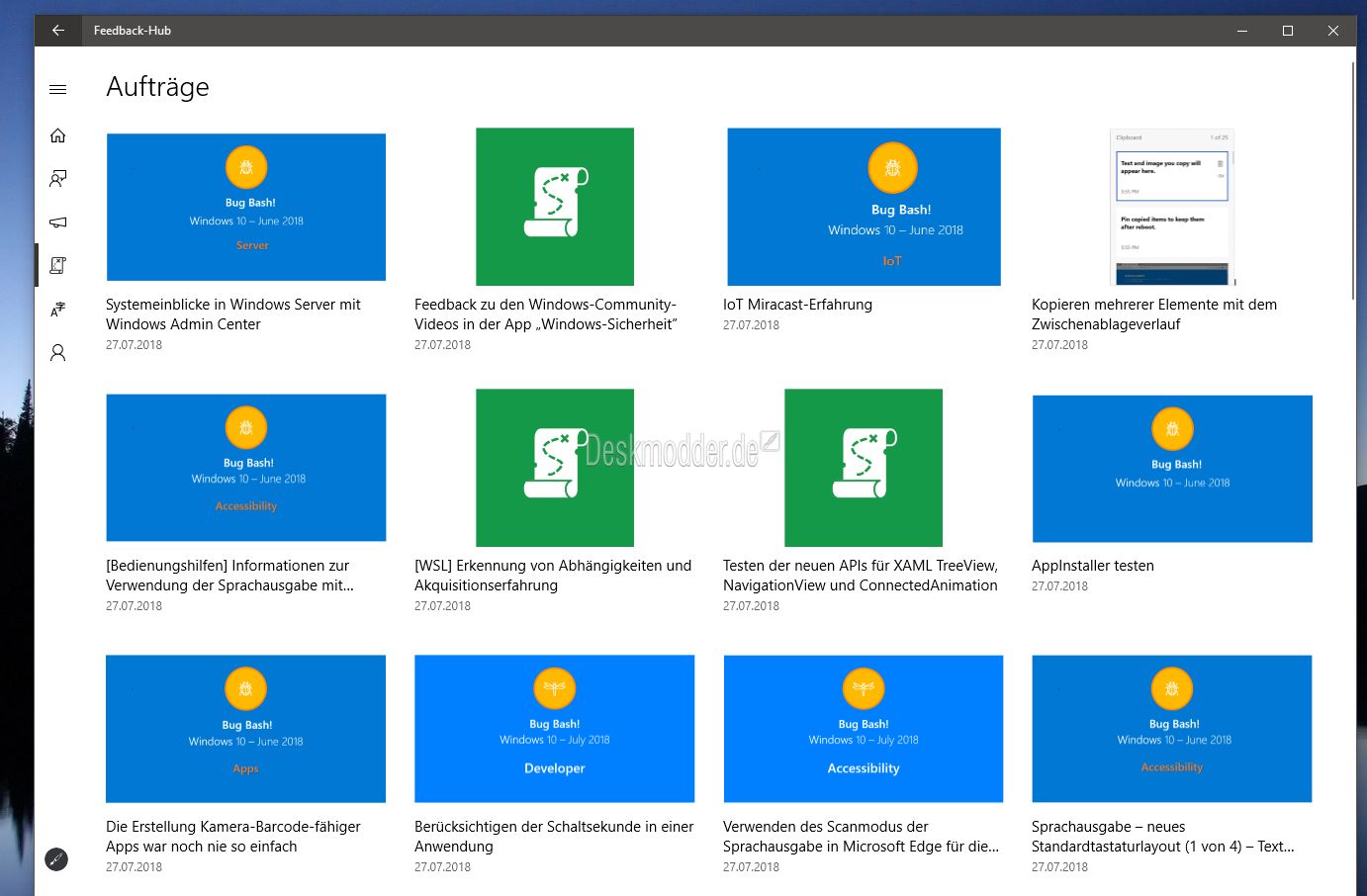Image resolution: width=1367 pixels, height=896 pixels.
Task: Open the Feedback section icon in sidebar
Action: click(58, 179)
